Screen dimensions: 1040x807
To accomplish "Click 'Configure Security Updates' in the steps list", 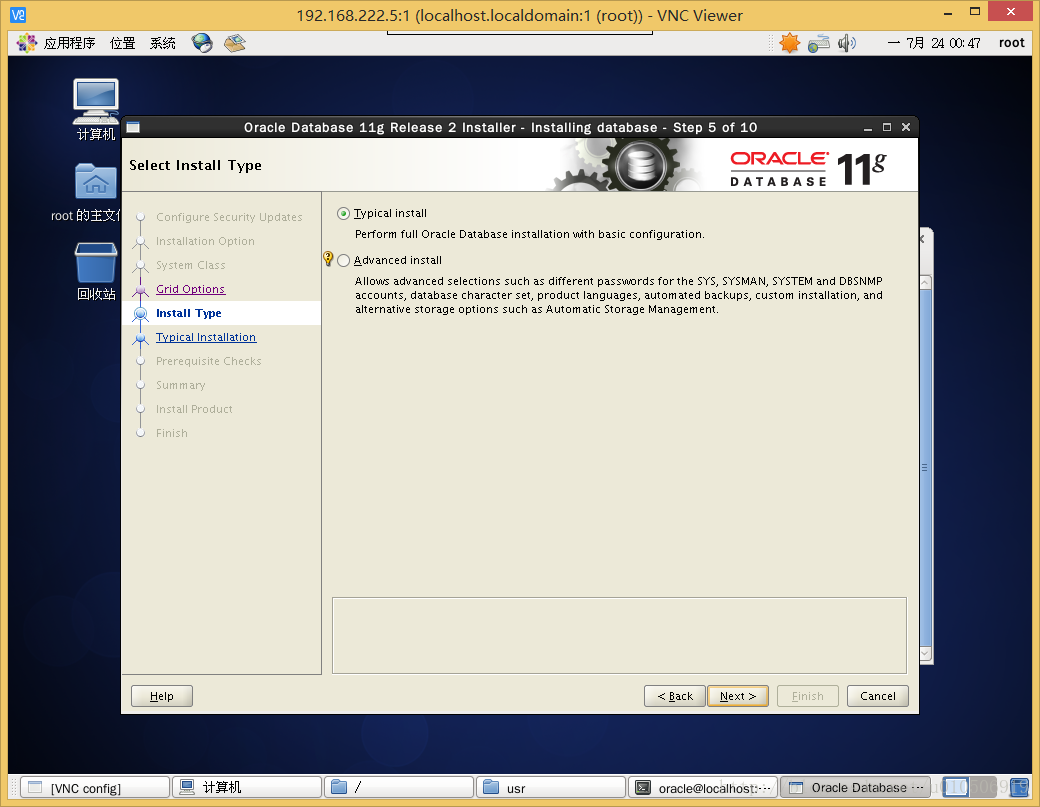I will [x=229, y=217].
